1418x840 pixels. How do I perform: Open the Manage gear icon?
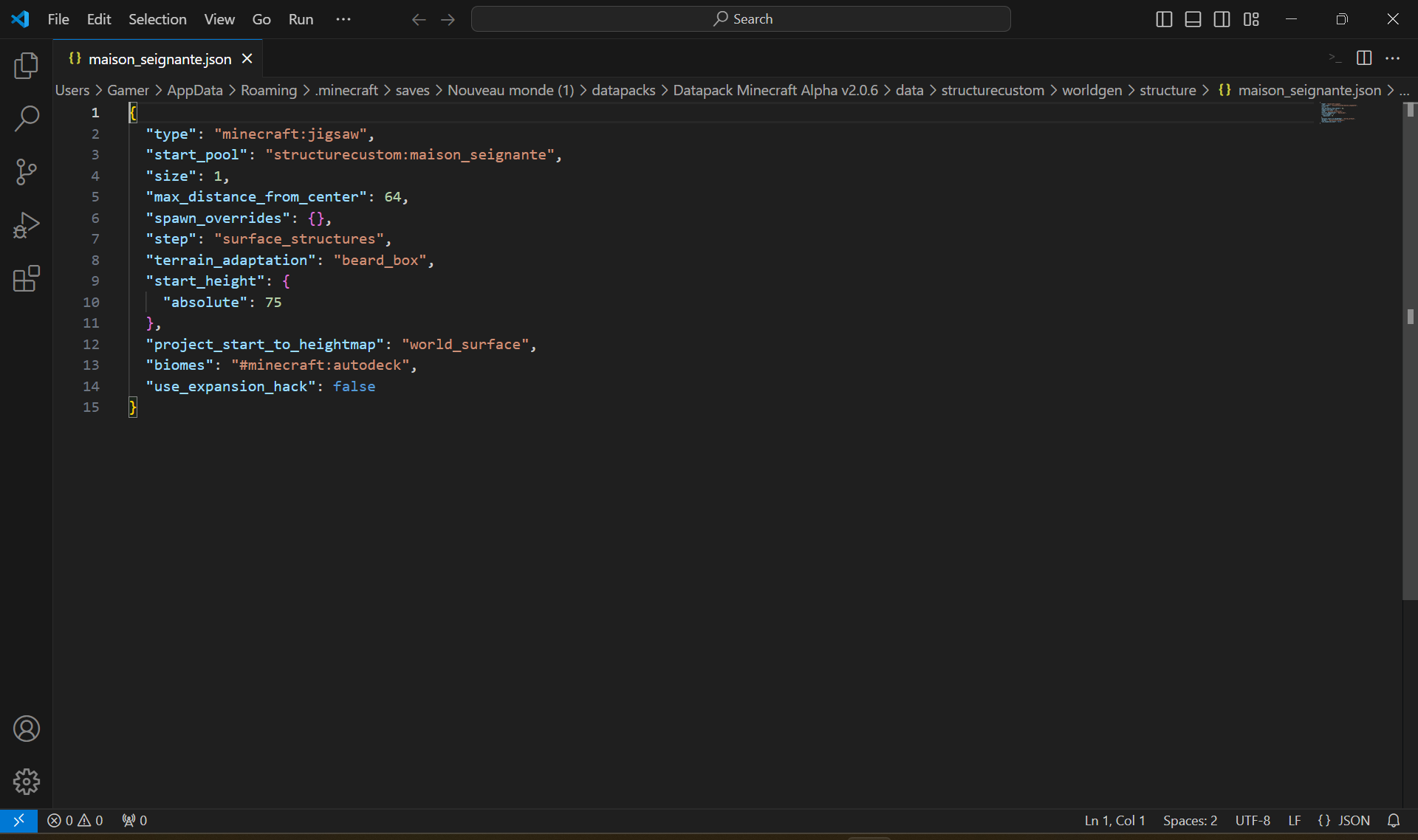[27, 781]
